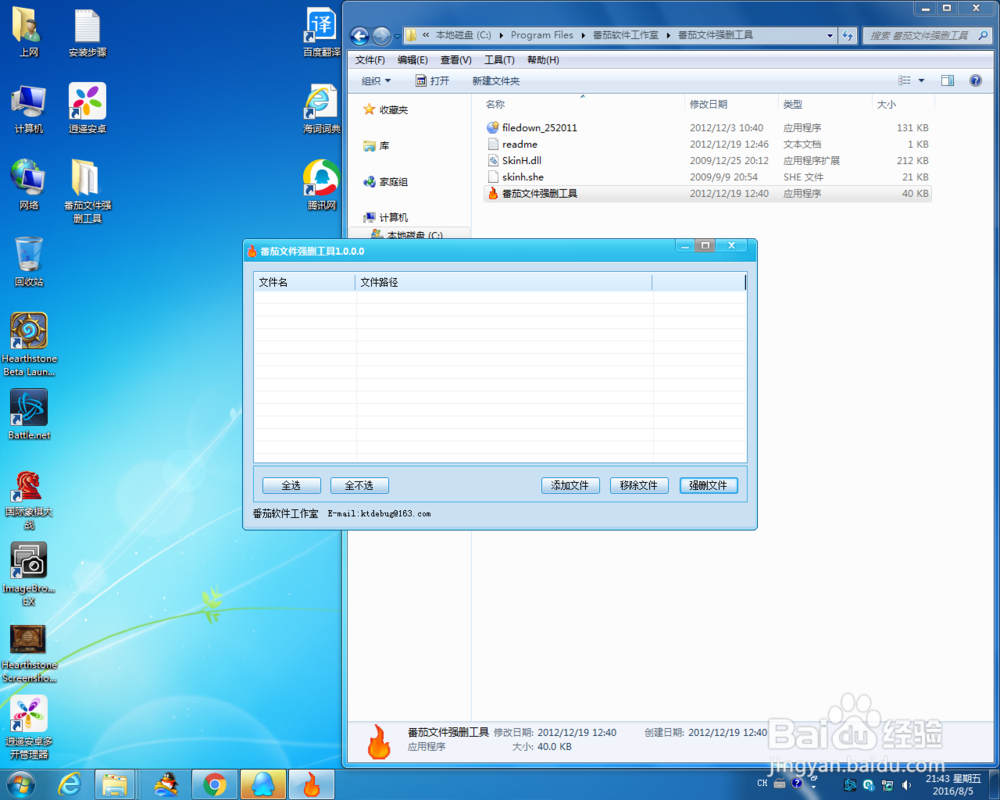Open the QQ penguin taskbar icon

tap(166, 785)
